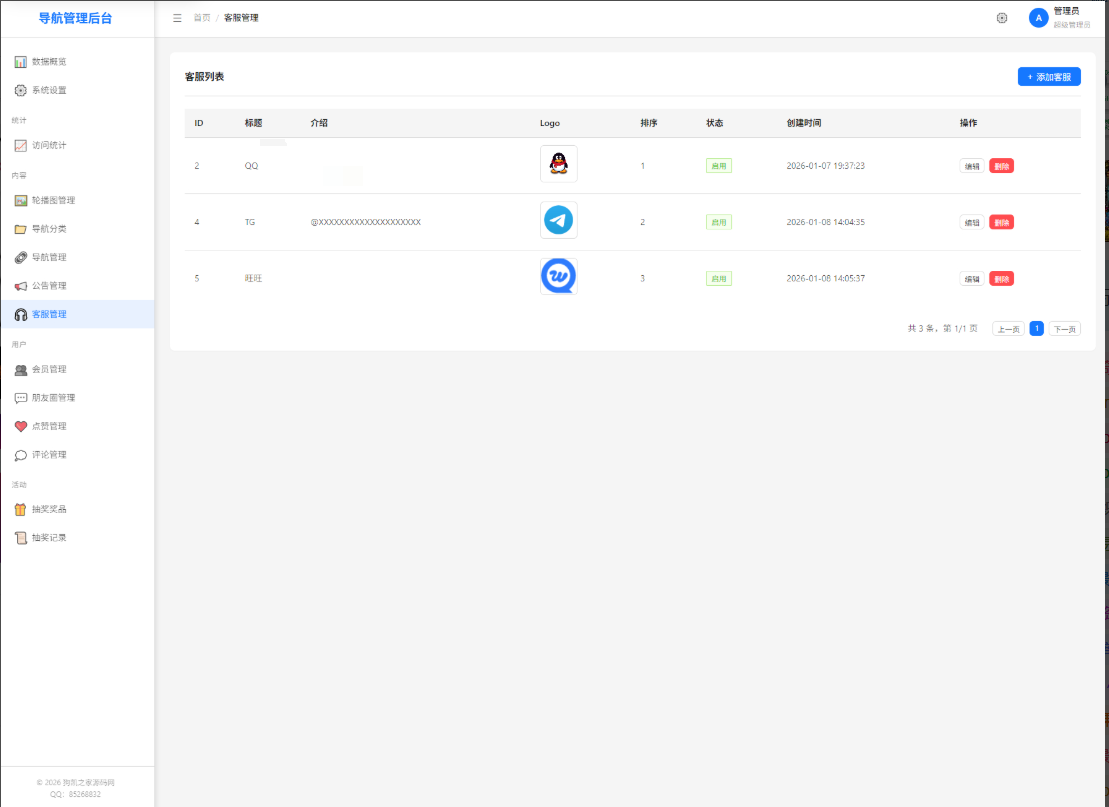
Task: Delete the TG customer service entry
Action: pyautogui.click(x=1001, y=222)
